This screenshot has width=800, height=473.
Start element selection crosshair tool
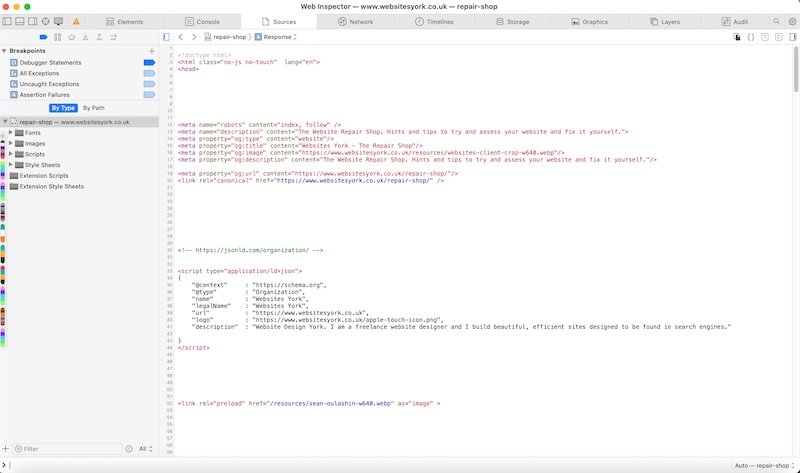pyautogui.click(x=45, y=21)
